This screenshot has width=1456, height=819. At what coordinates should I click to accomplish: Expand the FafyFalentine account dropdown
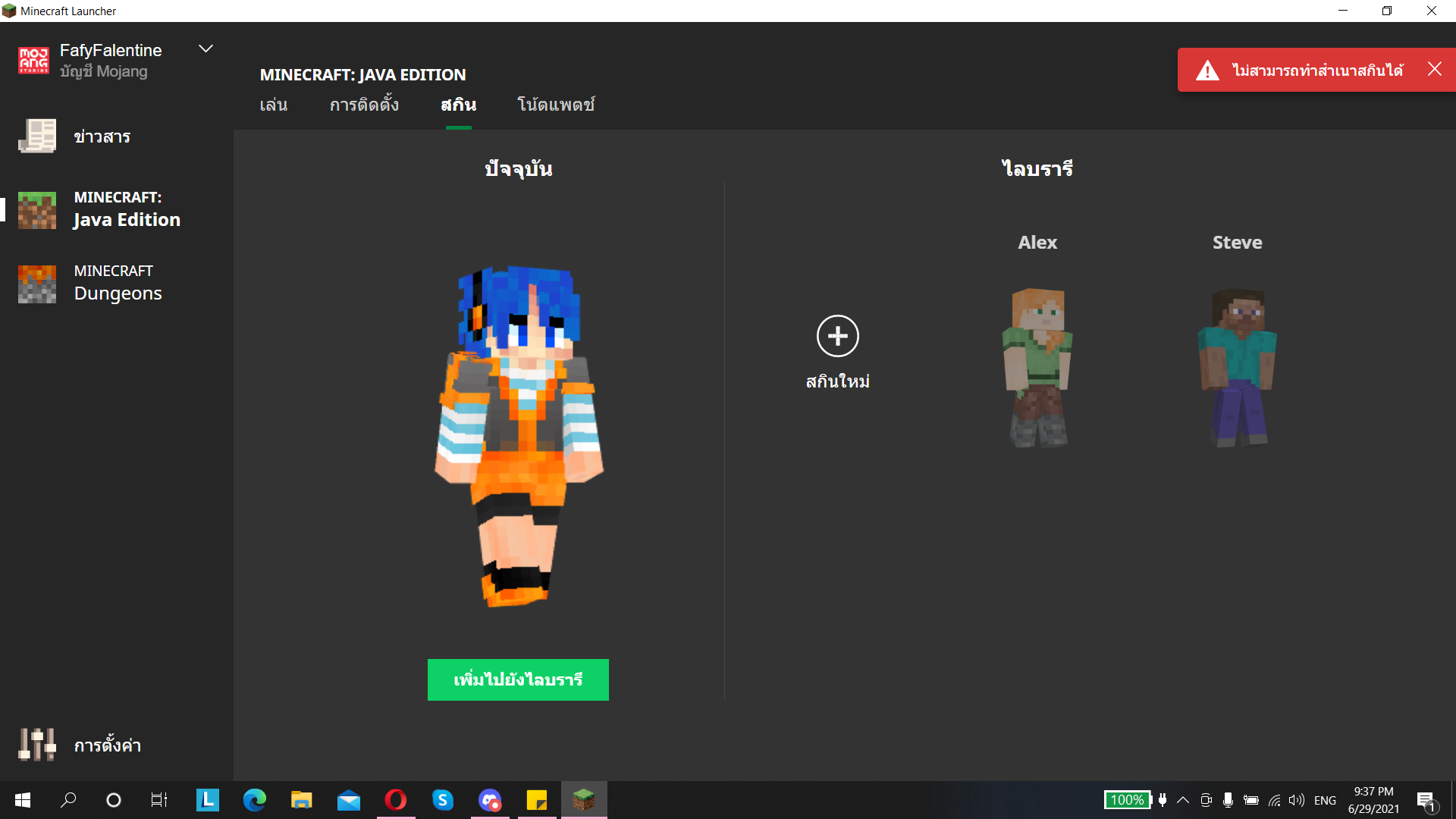tap(206, 49)
